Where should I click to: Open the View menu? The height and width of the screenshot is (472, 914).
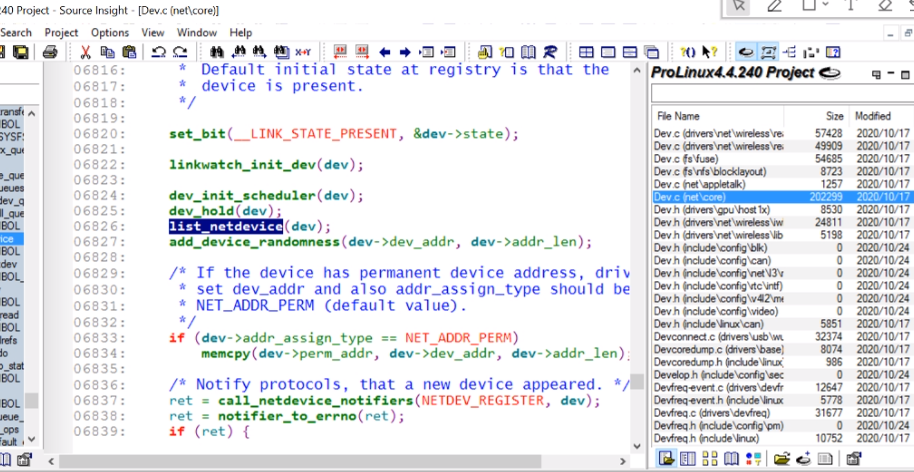153,33
